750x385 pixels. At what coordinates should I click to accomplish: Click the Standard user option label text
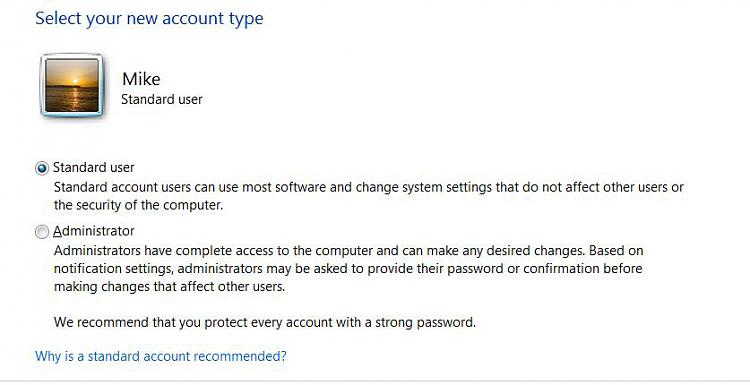click(94, 167)
